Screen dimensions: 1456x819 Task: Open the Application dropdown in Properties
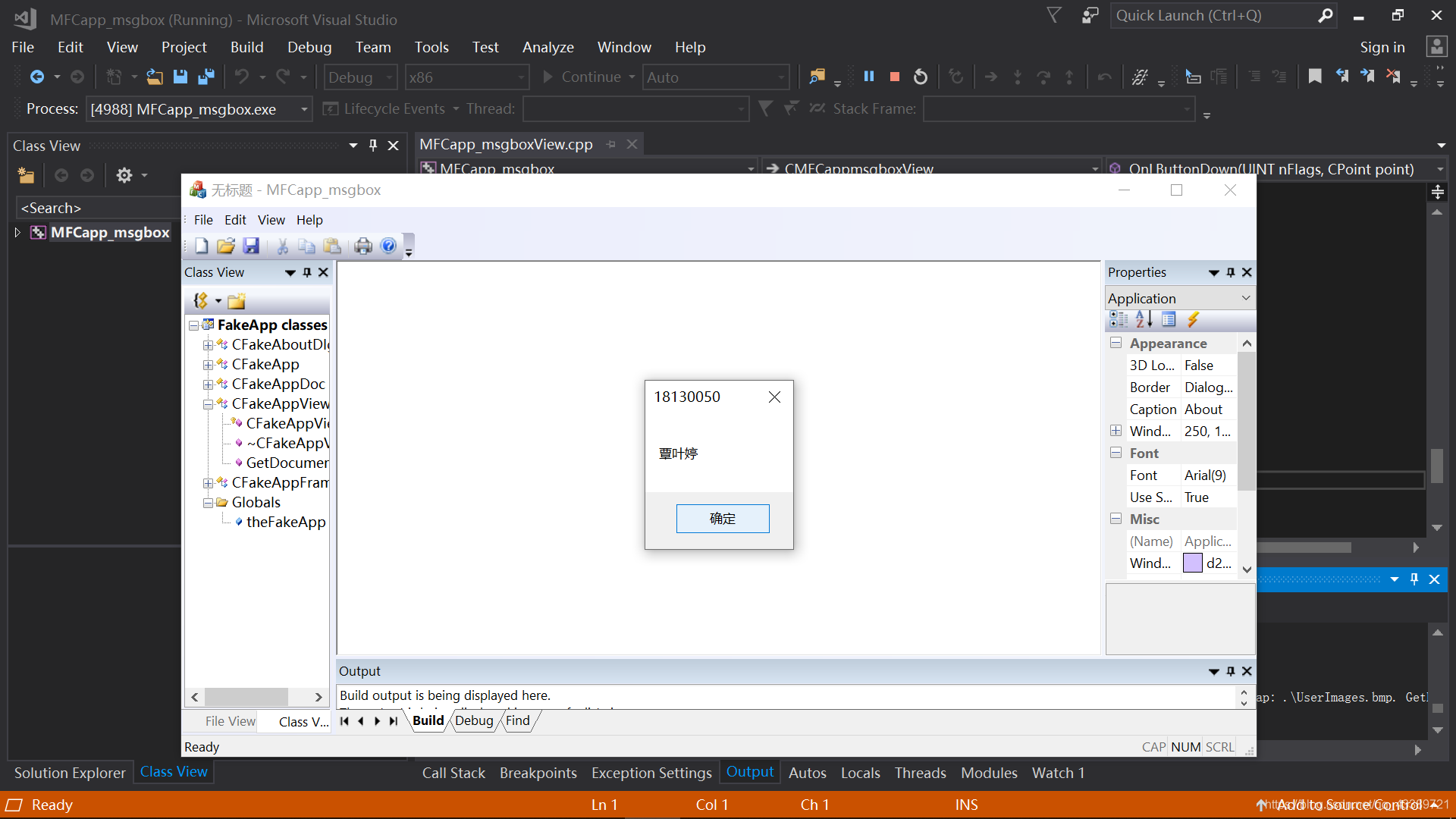(1245, 298)
